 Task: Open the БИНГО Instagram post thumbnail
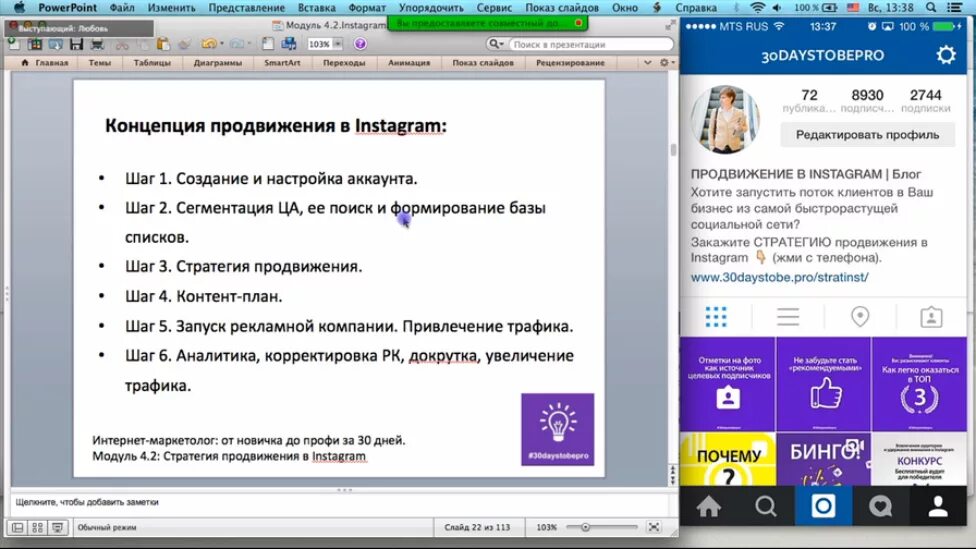(x=823, y=460)
